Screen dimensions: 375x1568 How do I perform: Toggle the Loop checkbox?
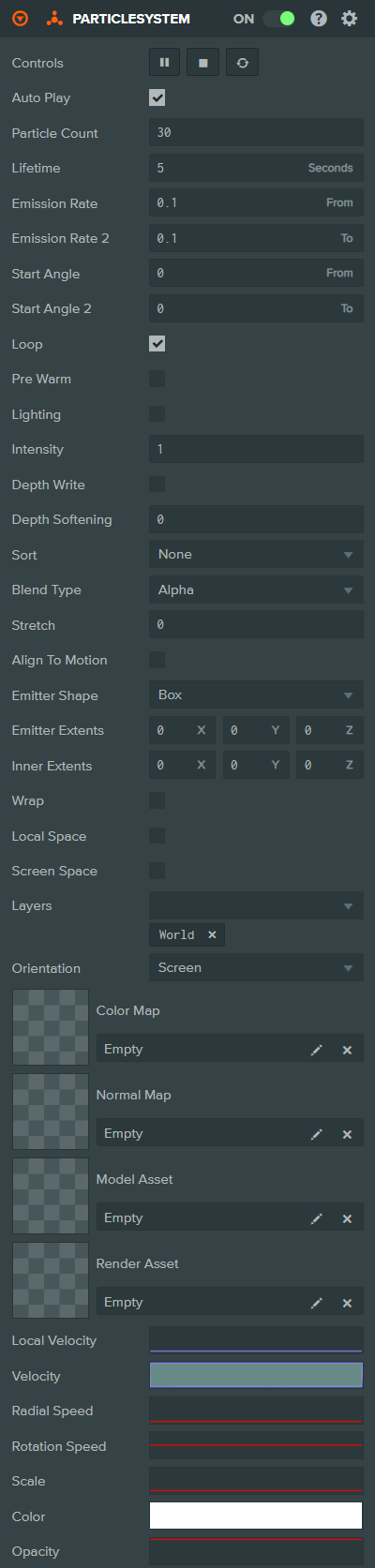pos(157,344)
